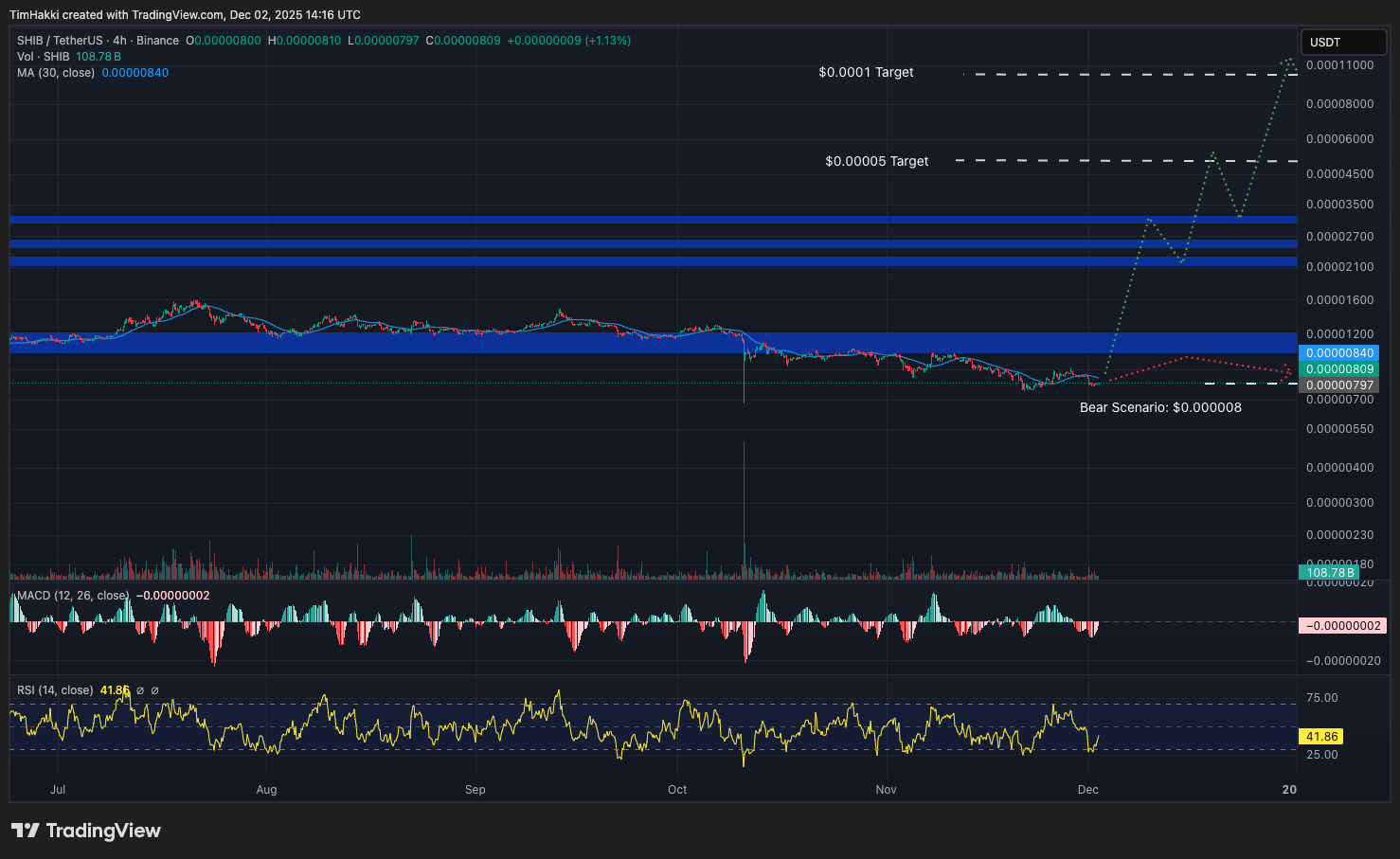Click the 108.78 B volume axis tag
Image resolution: width=1400 pixels, height=859 pixels.
[x=1329, y=572]
